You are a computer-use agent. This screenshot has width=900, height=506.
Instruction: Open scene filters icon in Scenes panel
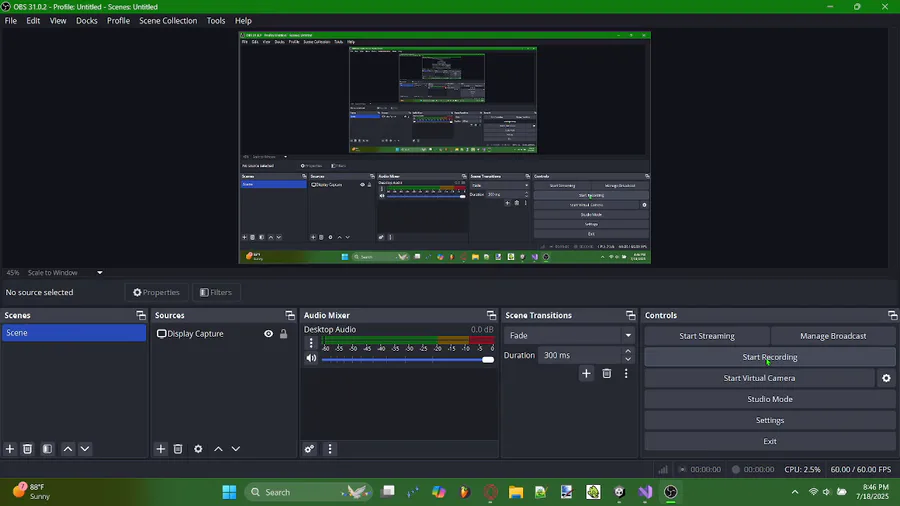pyautogui.click(x=48, y=449)
